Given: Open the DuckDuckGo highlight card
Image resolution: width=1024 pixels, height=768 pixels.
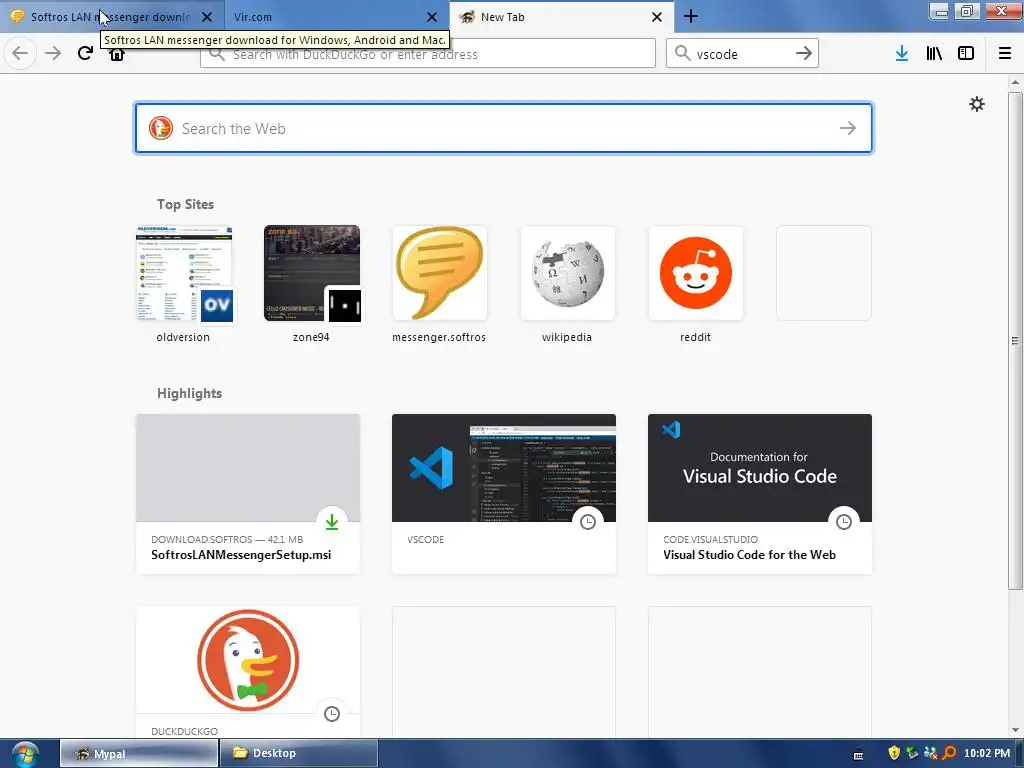Looking at the screenshot, I should pos(248,673).
